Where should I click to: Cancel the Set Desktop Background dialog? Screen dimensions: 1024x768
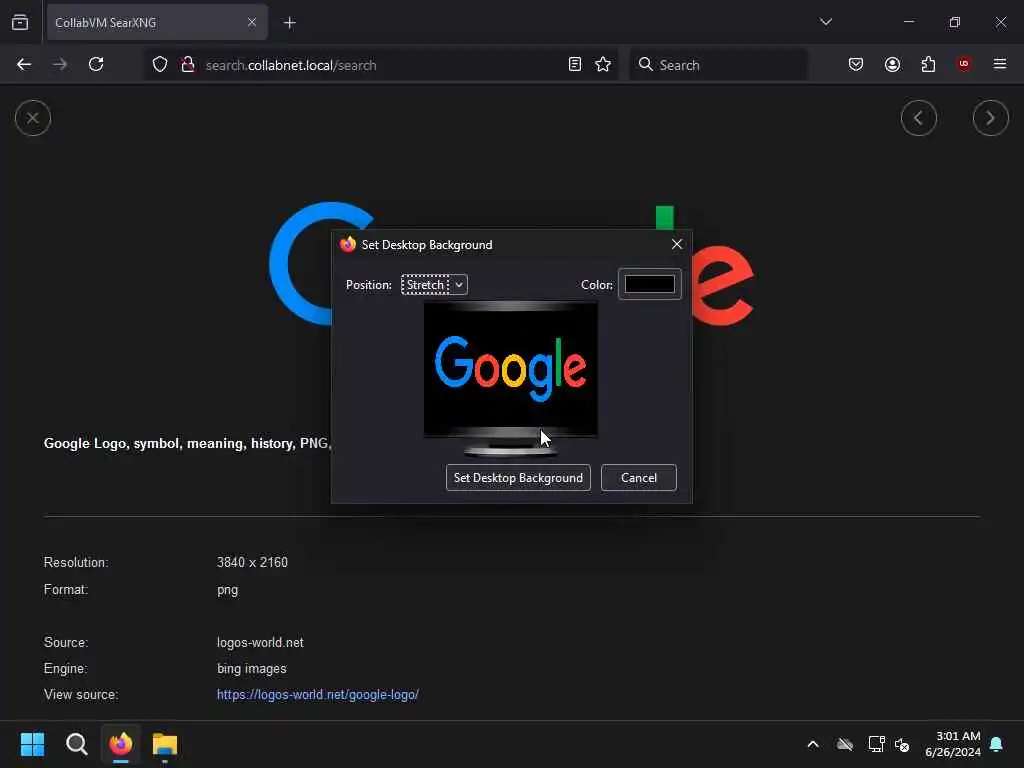pos(639,478)
